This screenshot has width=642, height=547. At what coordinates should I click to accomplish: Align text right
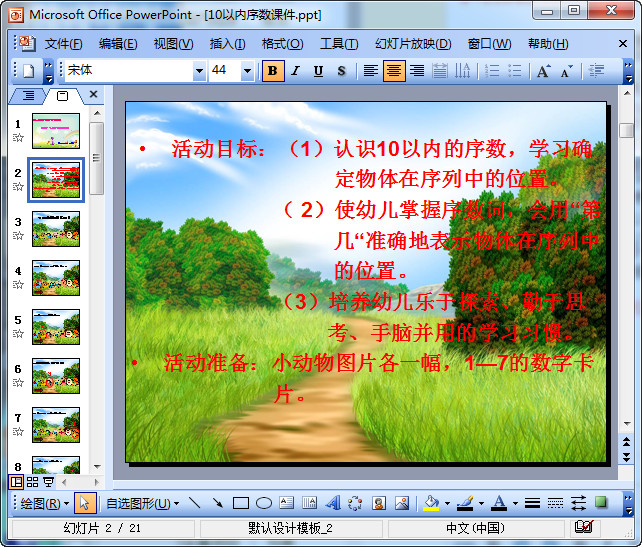(x=417, y=71)
